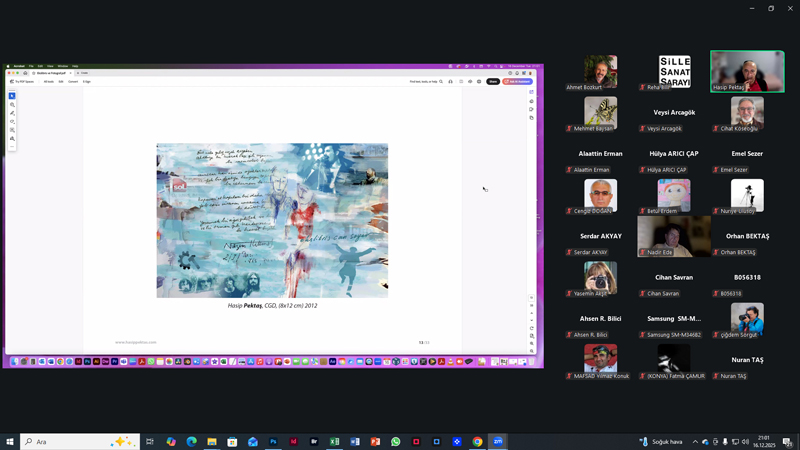Click the Windows Start button

[x=10, y=441]
